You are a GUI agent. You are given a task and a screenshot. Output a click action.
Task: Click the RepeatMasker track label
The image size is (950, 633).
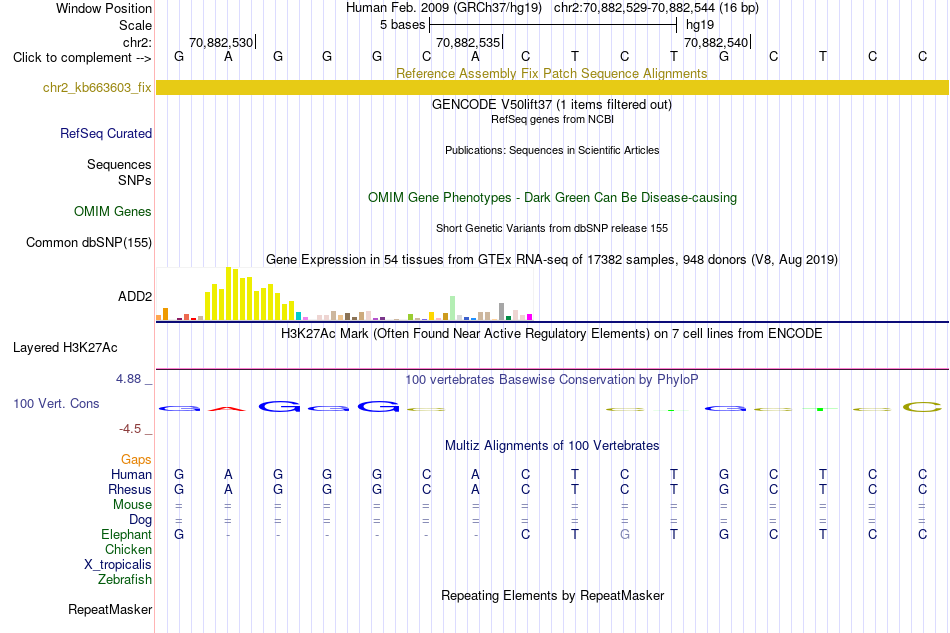coord(110,609)
